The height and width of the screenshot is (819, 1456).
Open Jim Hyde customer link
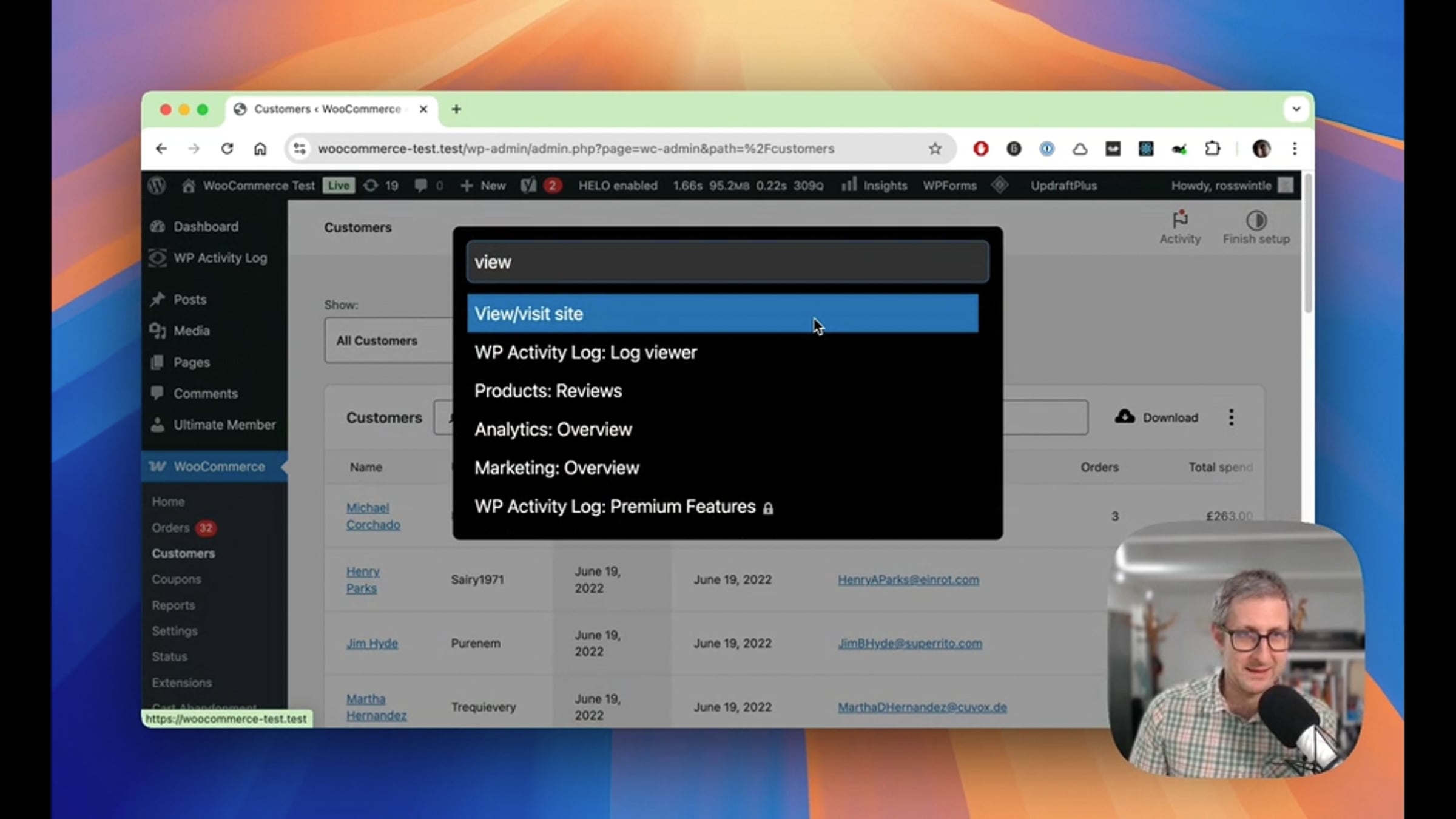pyautogui.click(x=372, y=643)
